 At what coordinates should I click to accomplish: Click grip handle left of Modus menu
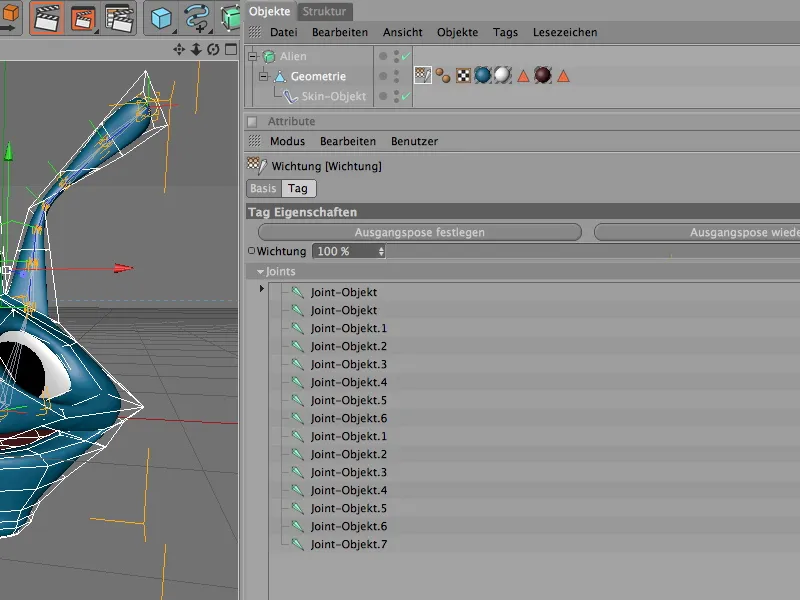click(255, 141)
